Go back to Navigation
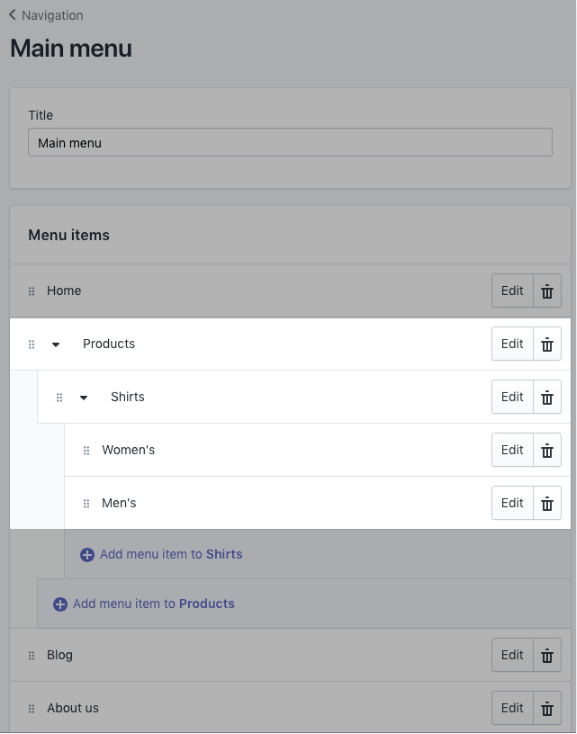This screenshot has width=577, height=734. click(46, 15)
